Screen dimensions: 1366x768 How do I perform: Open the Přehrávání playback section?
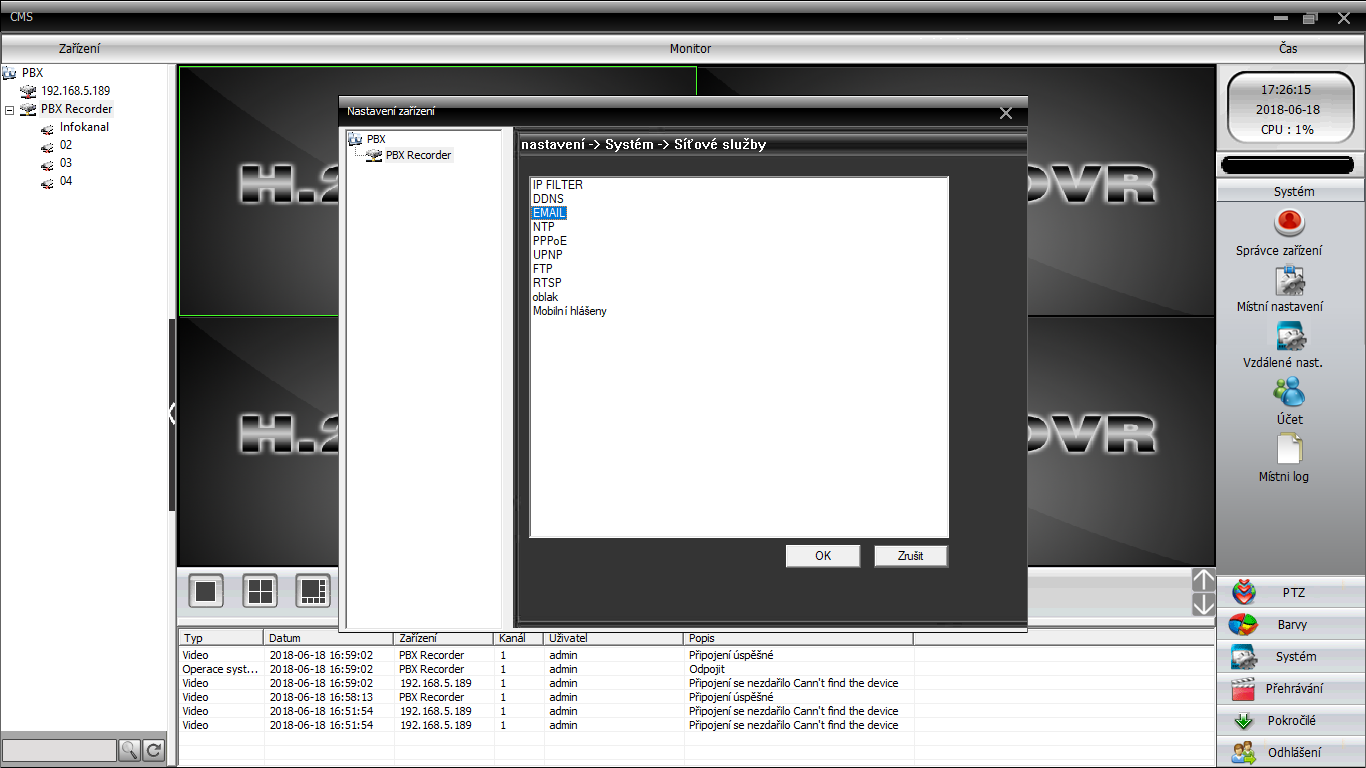click(1291, 689)
